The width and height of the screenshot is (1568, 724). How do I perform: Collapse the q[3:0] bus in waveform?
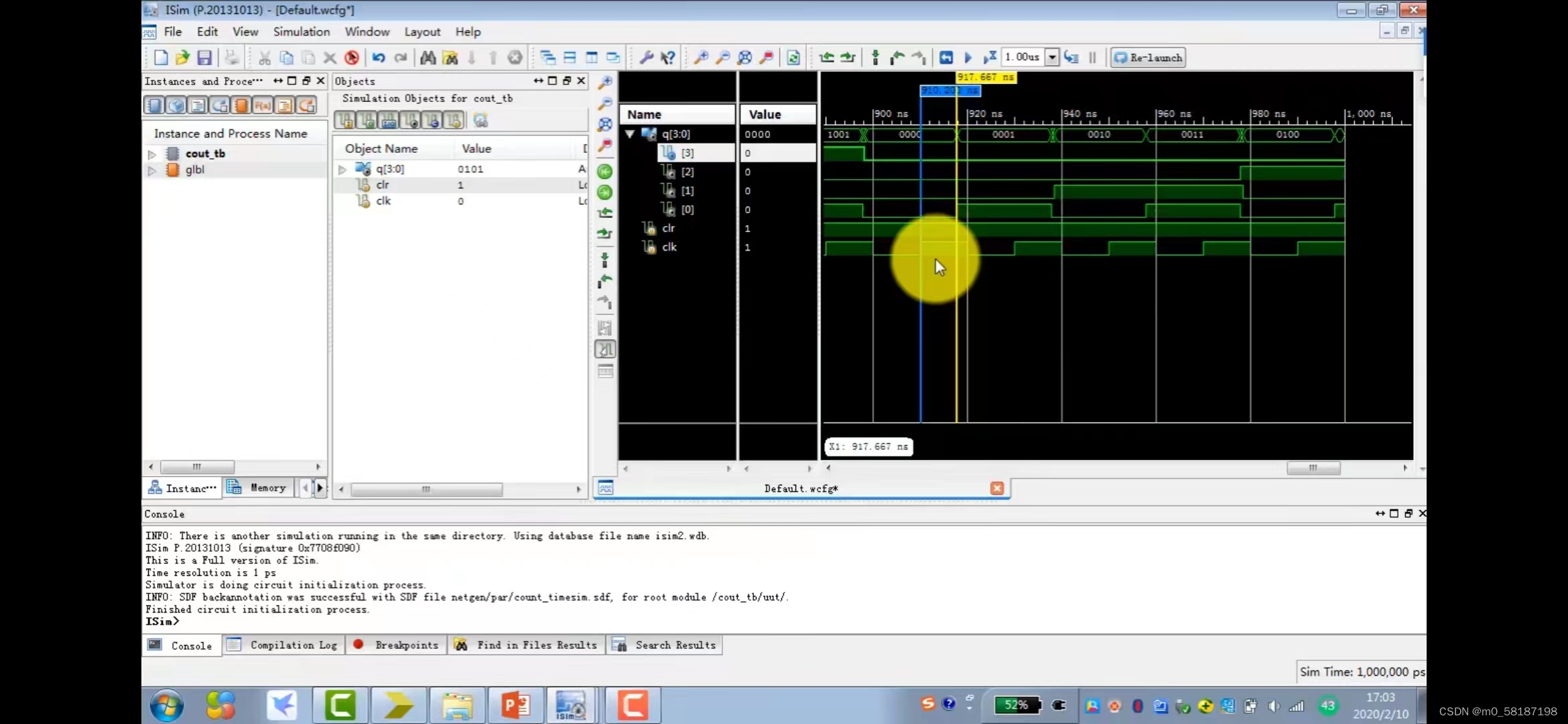point(630,134)
